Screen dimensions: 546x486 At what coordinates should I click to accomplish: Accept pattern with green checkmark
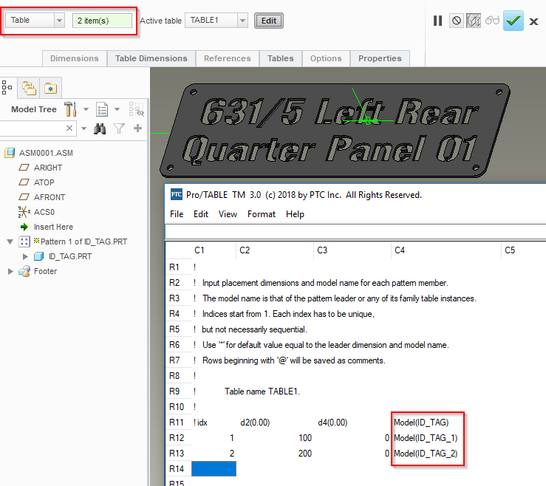coord(513,21)
